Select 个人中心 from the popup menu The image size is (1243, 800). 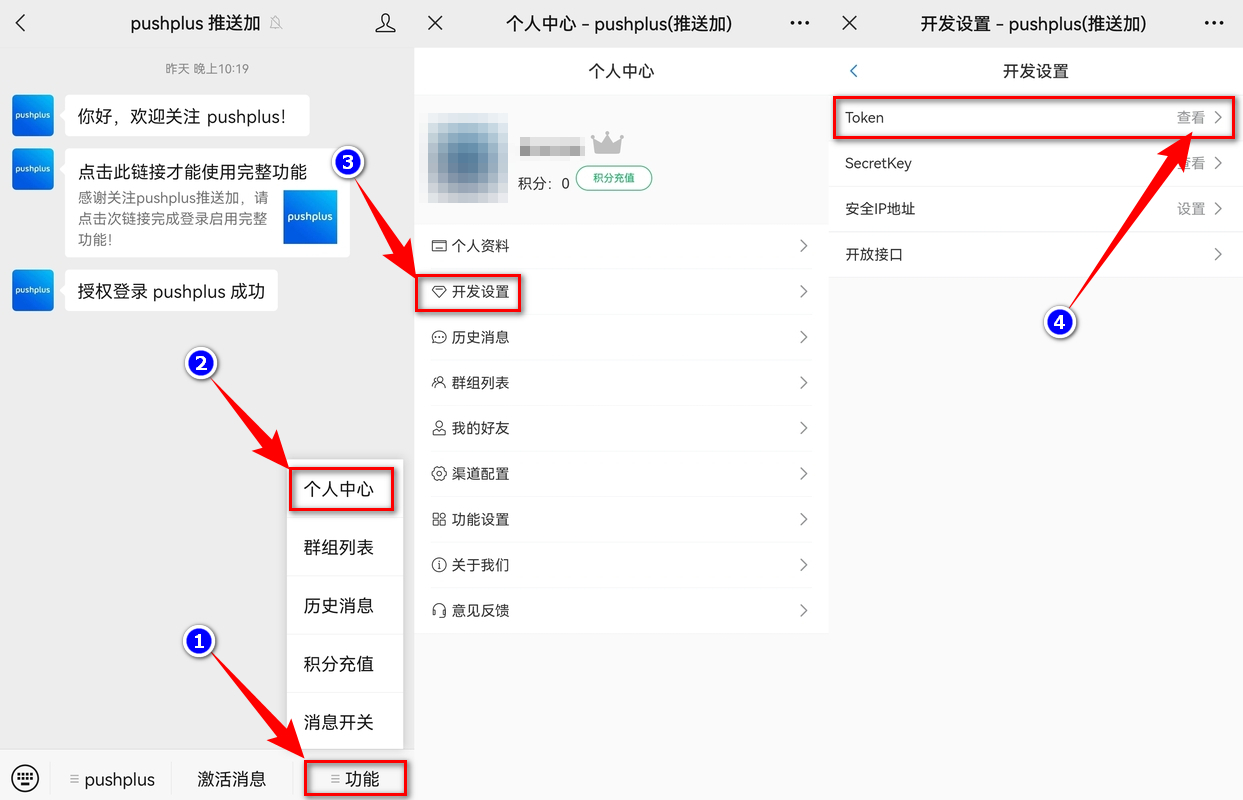[x=341, y=489]
